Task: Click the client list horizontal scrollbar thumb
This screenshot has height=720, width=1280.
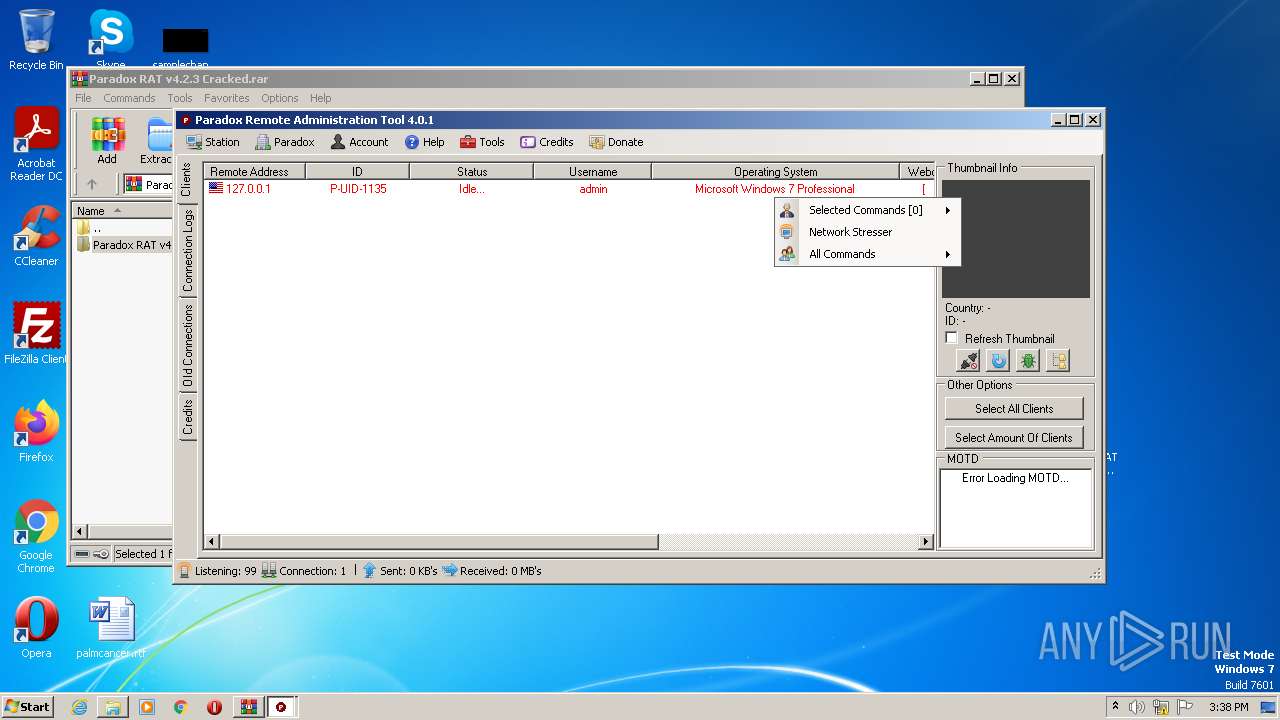Action: (x=438, y=542)
